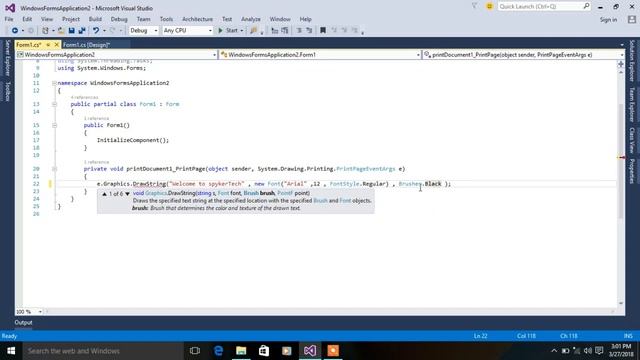The width and height of the screenshot is (640, 360).
Task: Click the split editor handle above the scrollbar
Action: coord(621,64)
